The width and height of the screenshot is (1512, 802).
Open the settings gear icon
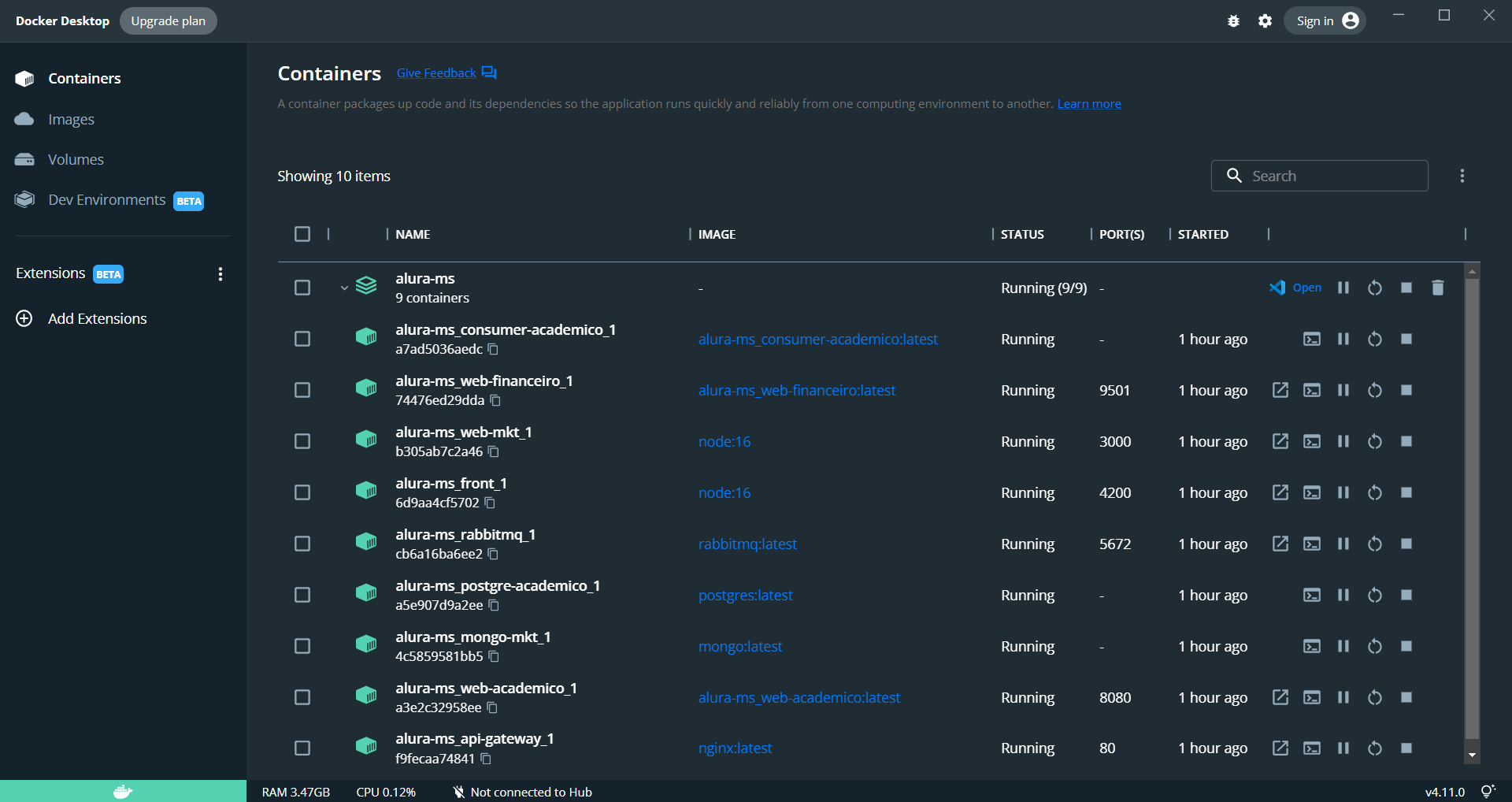[1265, 21]
